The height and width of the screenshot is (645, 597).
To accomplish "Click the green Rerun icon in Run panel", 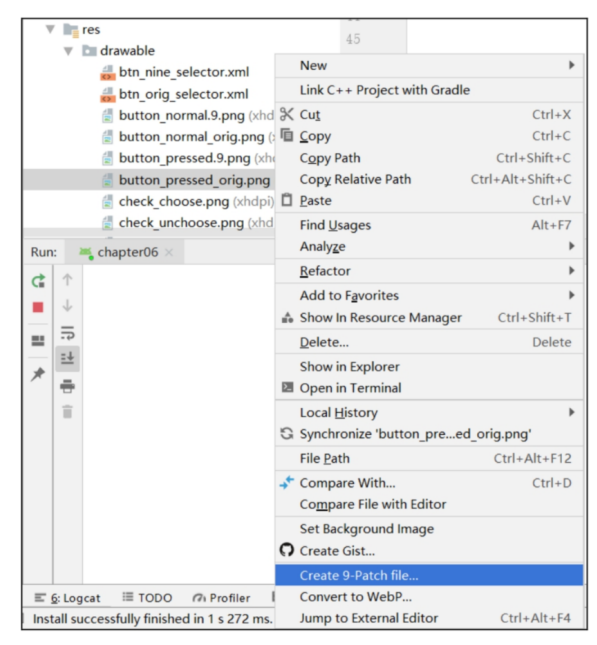I will [x=38, y=281].
